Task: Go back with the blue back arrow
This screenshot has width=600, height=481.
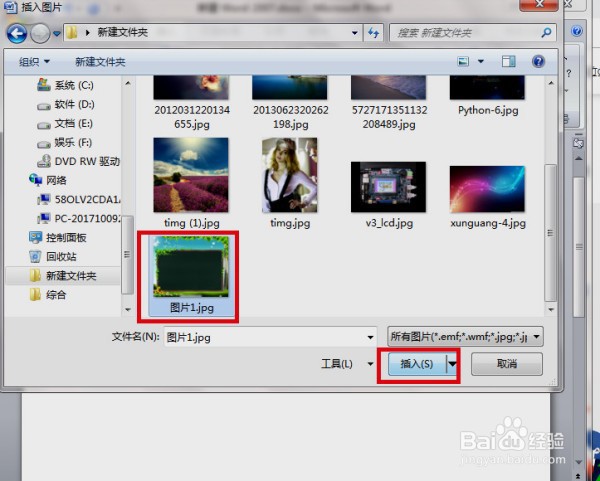Action: click(x=16, y=33)
